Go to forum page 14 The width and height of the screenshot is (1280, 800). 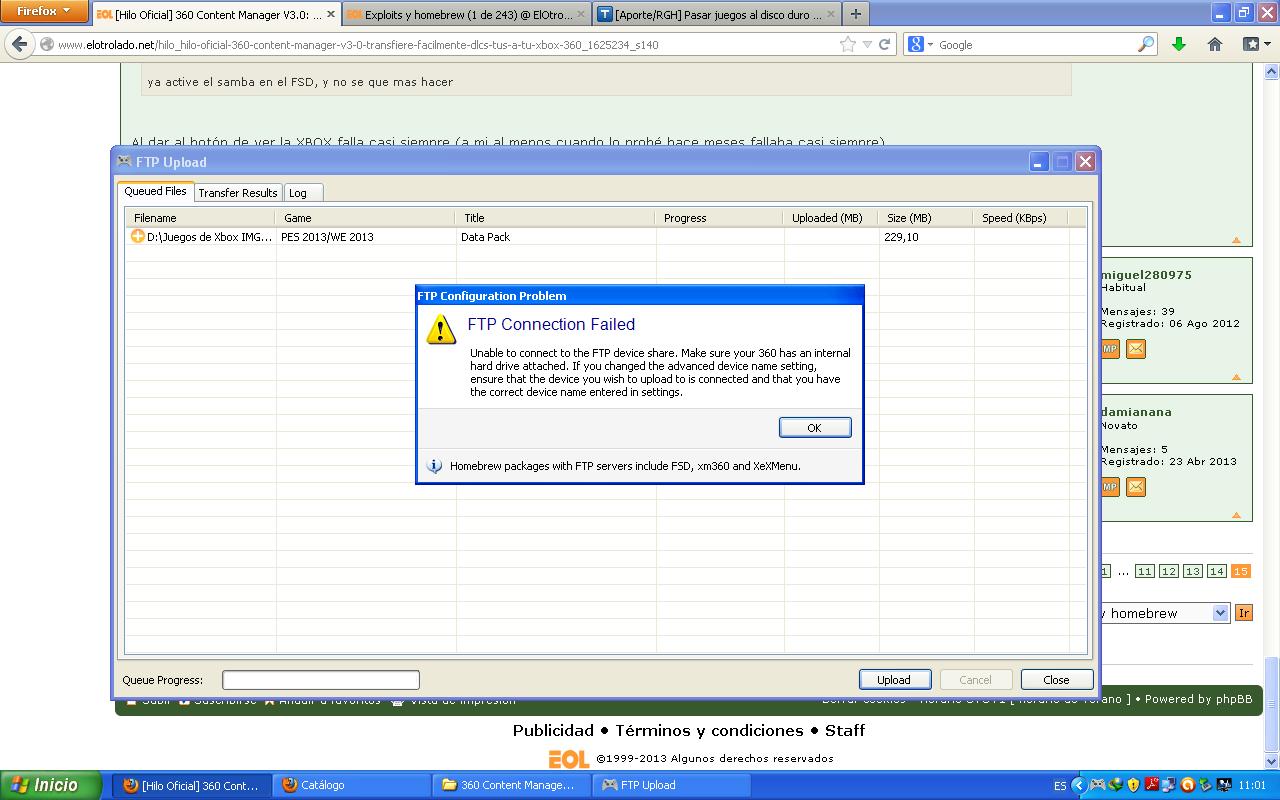coord(1216,571)
